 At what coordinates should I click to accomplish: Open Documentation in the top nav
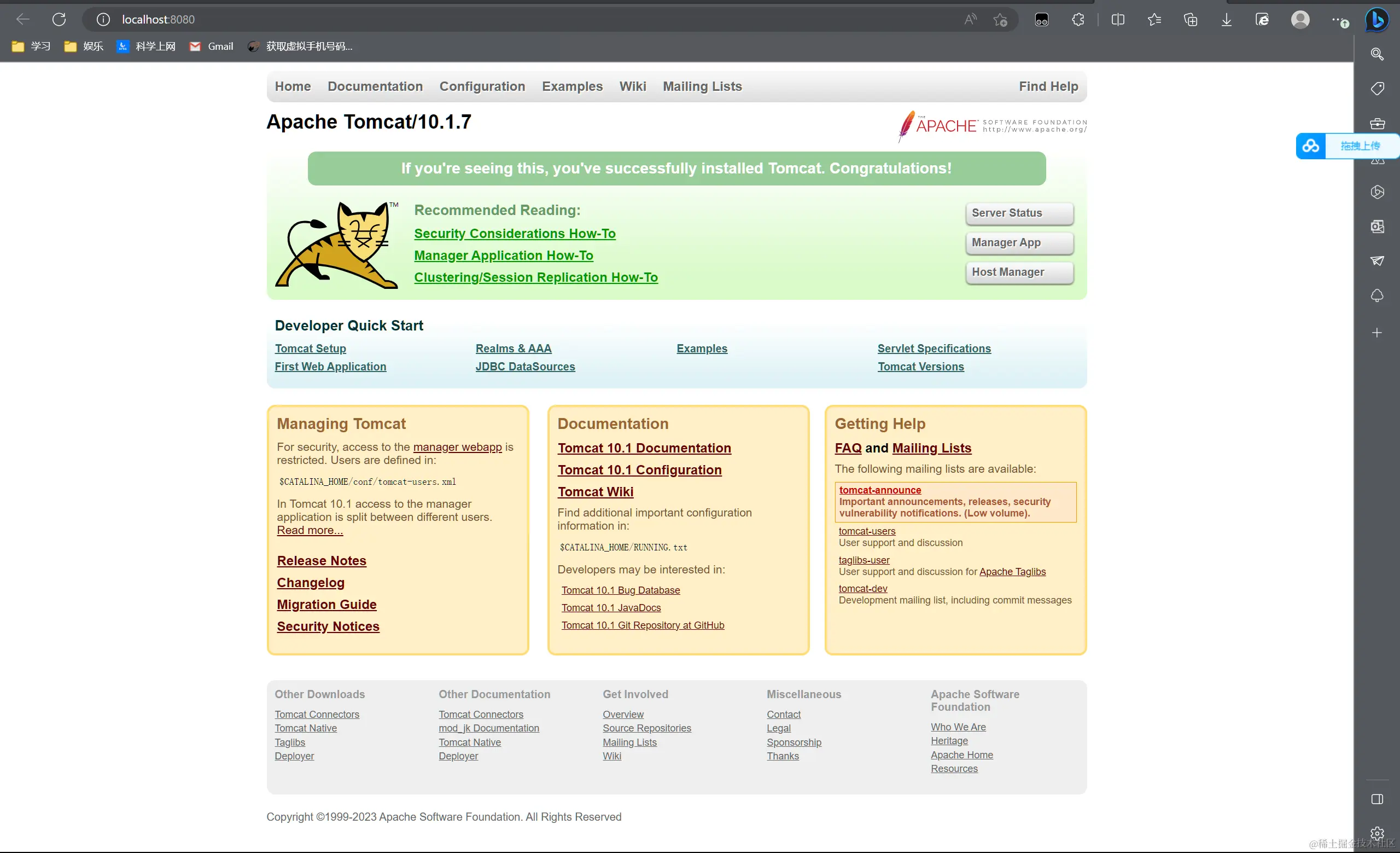pyautogui.click(x=375, y=86)
